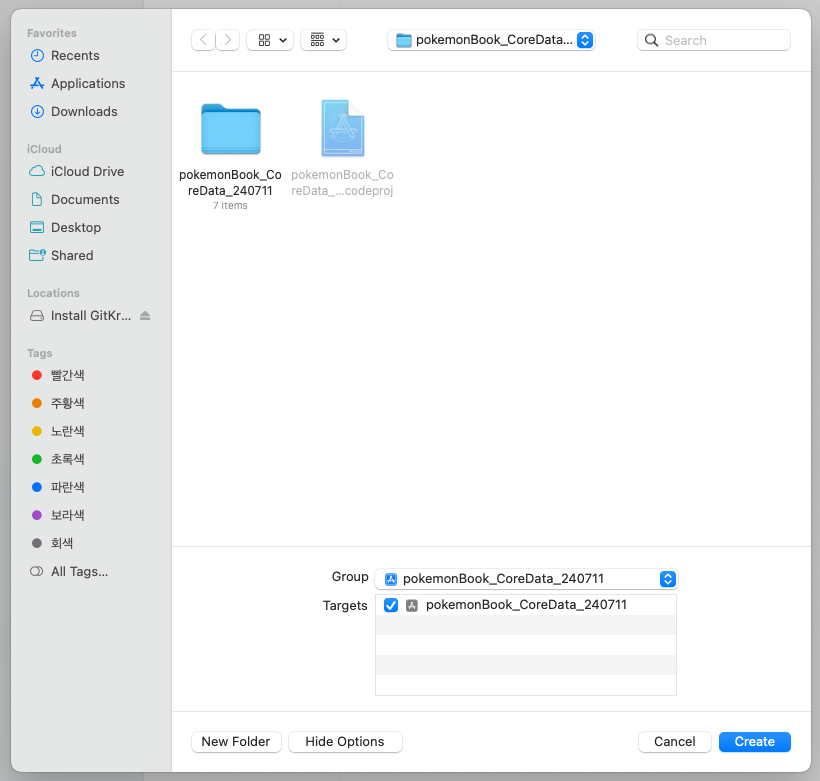
Task: Select the red 빨간색 tag
Action: 58,375
